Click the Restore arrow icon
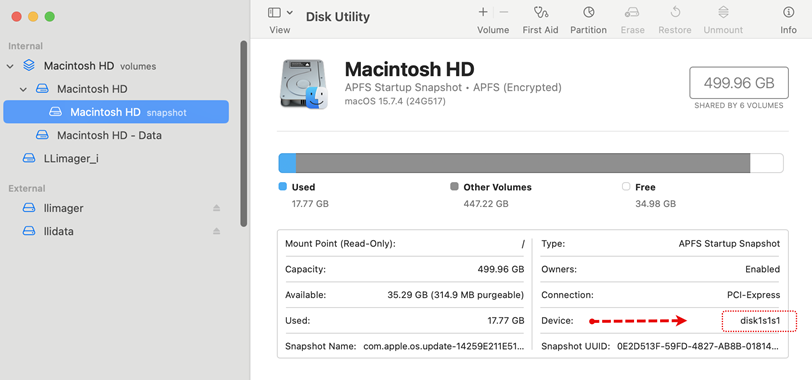 click(675, 12)
